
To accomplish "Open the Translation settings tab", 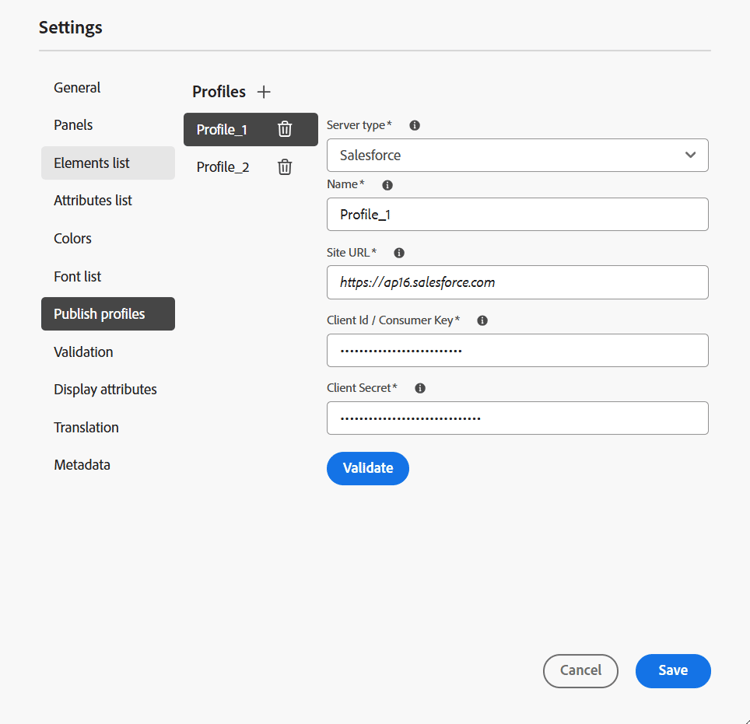I will 86,427.
